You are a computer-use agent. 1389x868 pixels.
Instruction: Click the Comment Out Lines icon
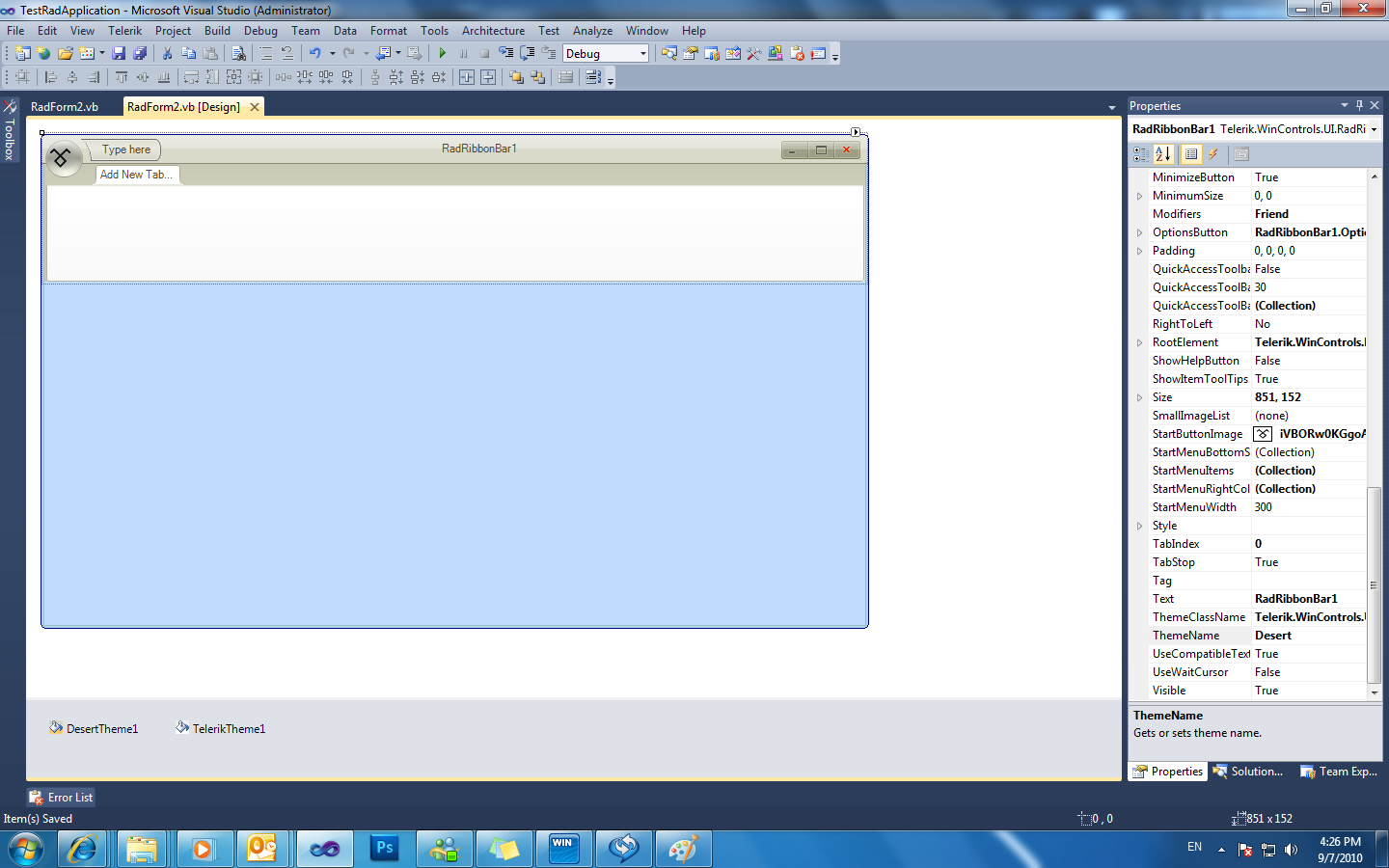(265, 54)
